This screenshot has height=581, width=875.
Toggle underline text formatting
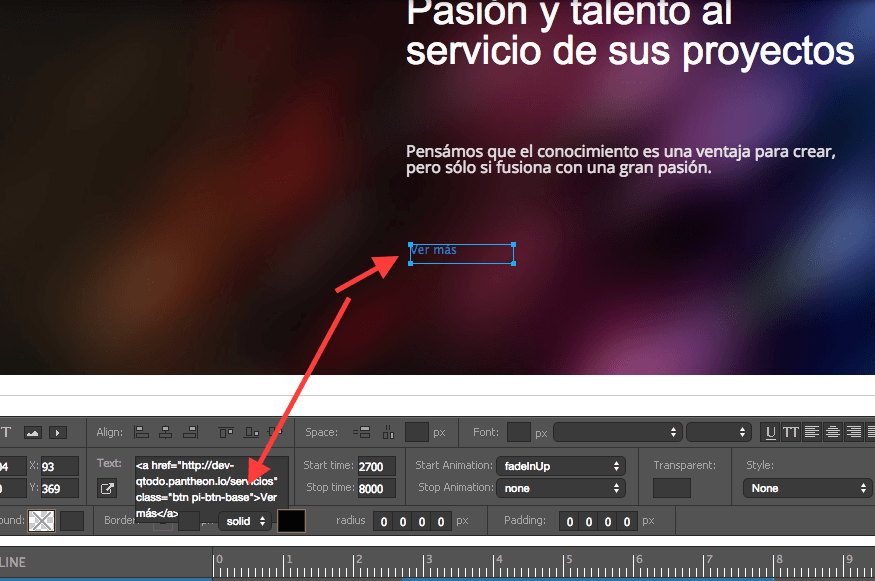tap(770, 433)
